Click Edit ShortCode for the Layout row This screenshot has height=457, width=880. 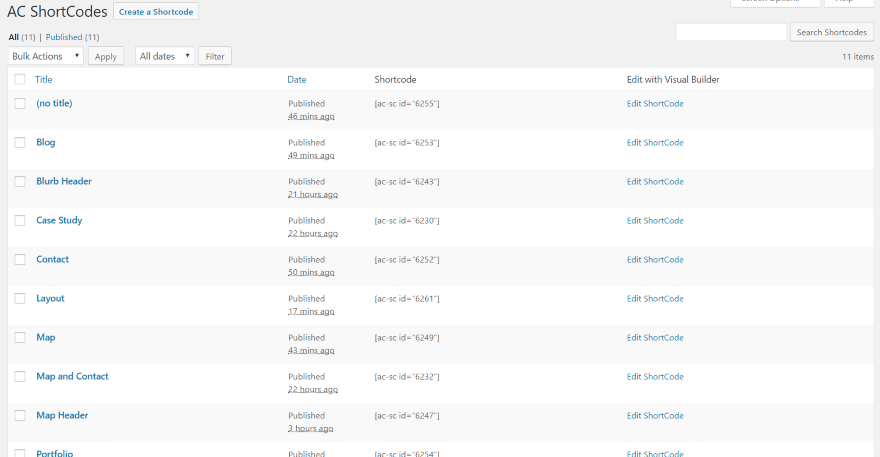coord(655,299)
